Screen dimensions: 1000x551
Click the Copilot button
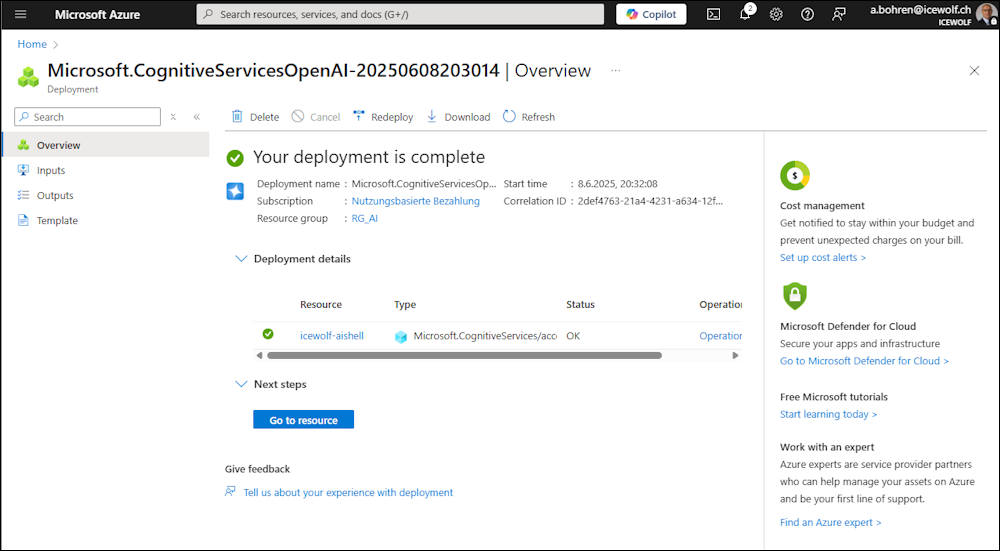click(651, 14)
